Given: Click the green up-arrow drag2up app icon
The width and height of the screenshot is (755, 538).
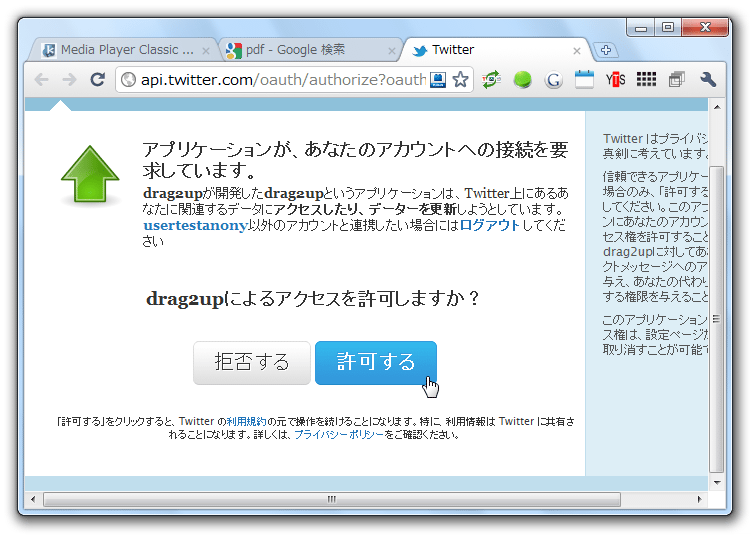Looking at the screenshot, I should tap(90, 174).
